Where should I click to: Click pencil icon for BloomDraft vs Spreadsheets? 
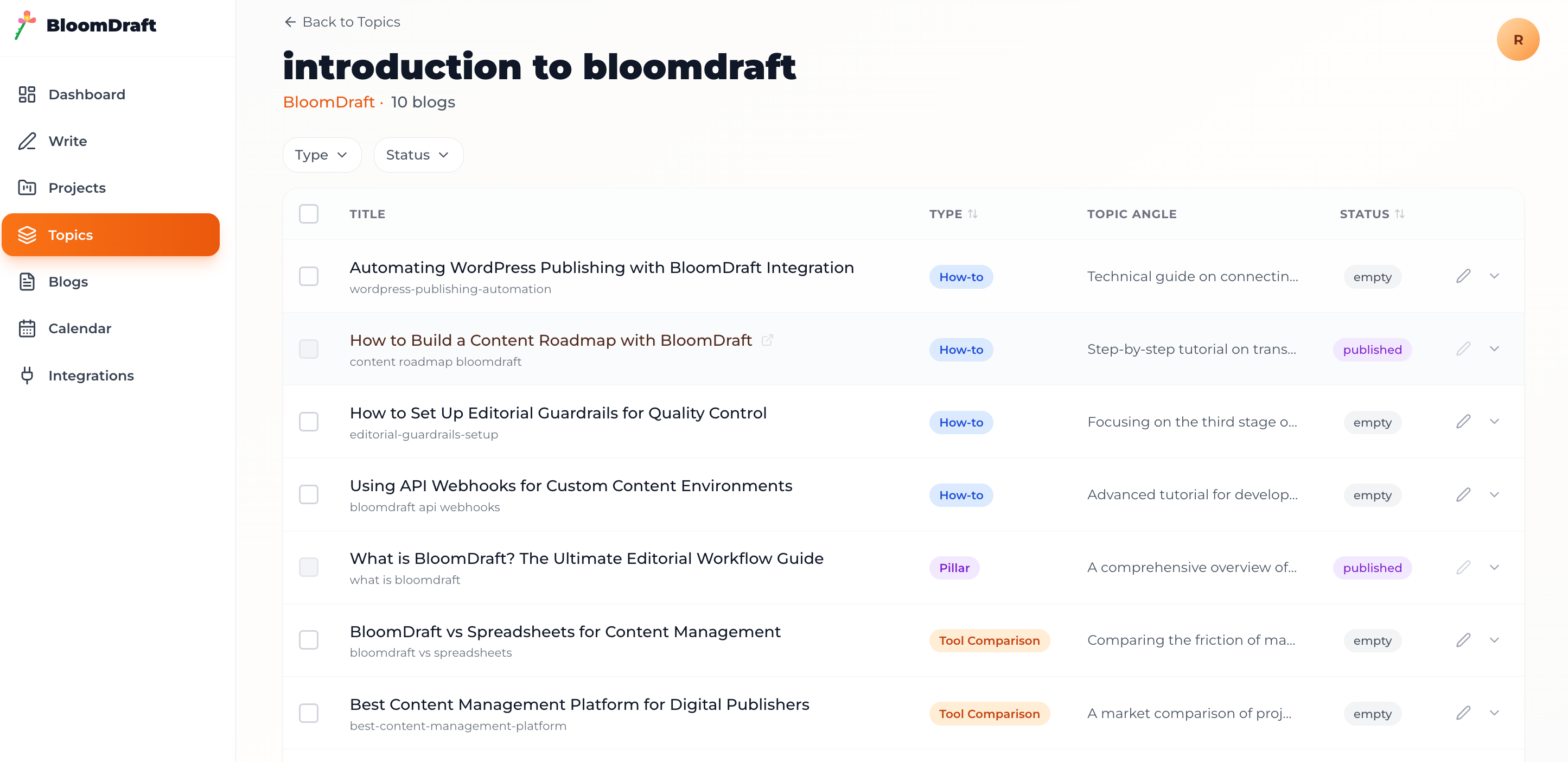pos(1463,640)
